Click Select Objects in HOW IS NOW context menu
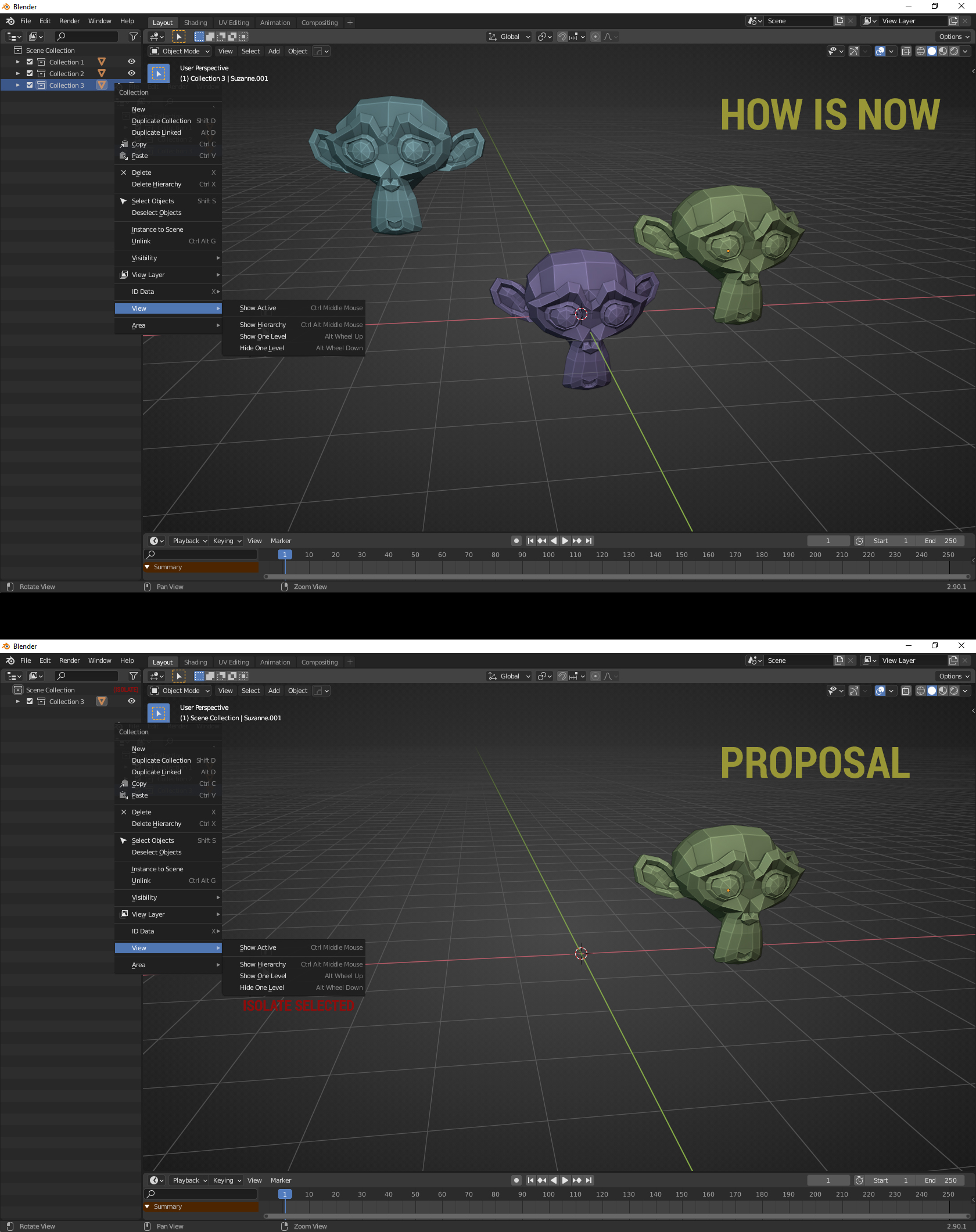The width and height of the screenshot is (976, 1232). click(168, 201)
